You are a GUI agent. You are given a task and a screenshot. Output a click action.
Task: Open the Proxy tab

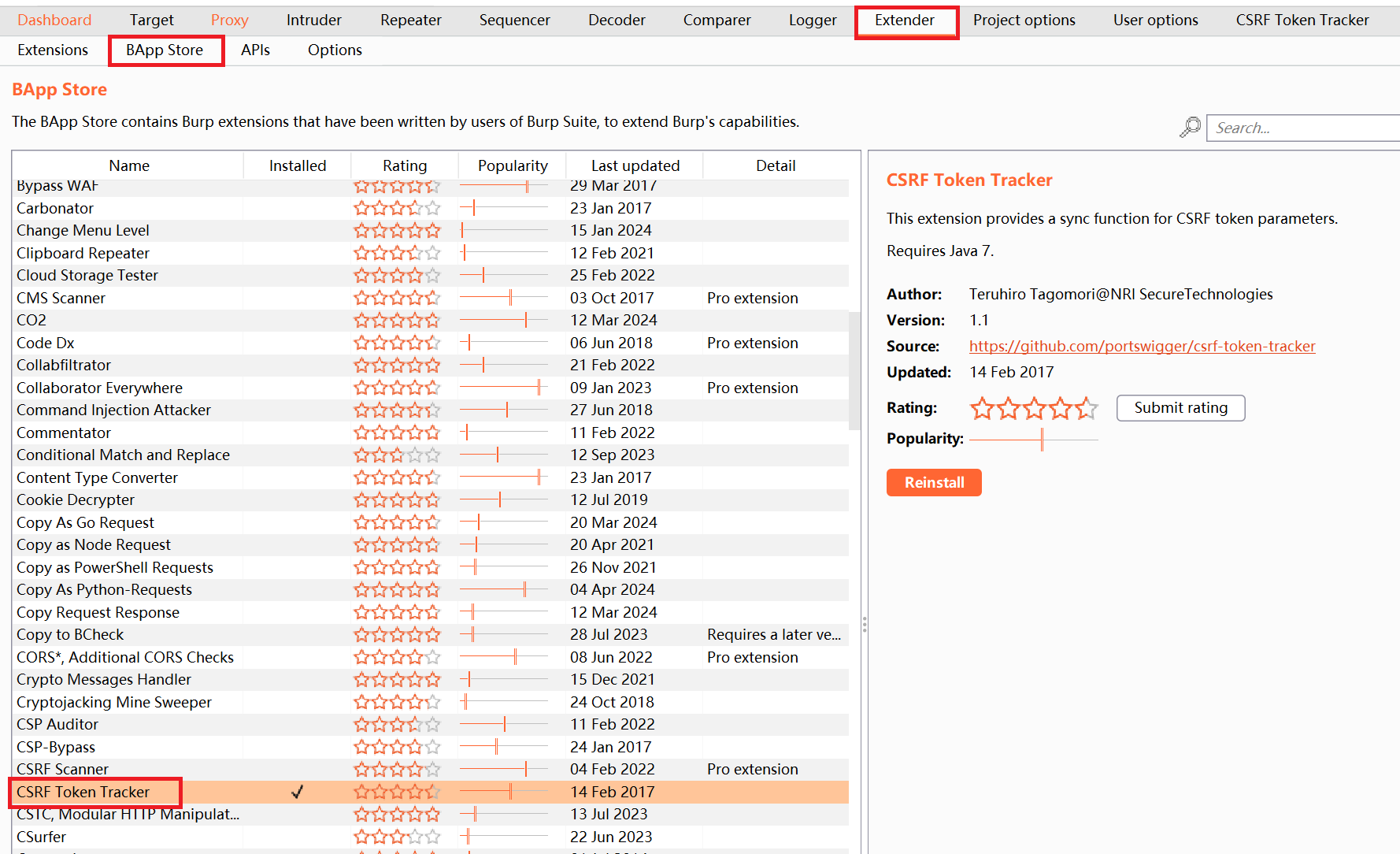coord(230,20)
